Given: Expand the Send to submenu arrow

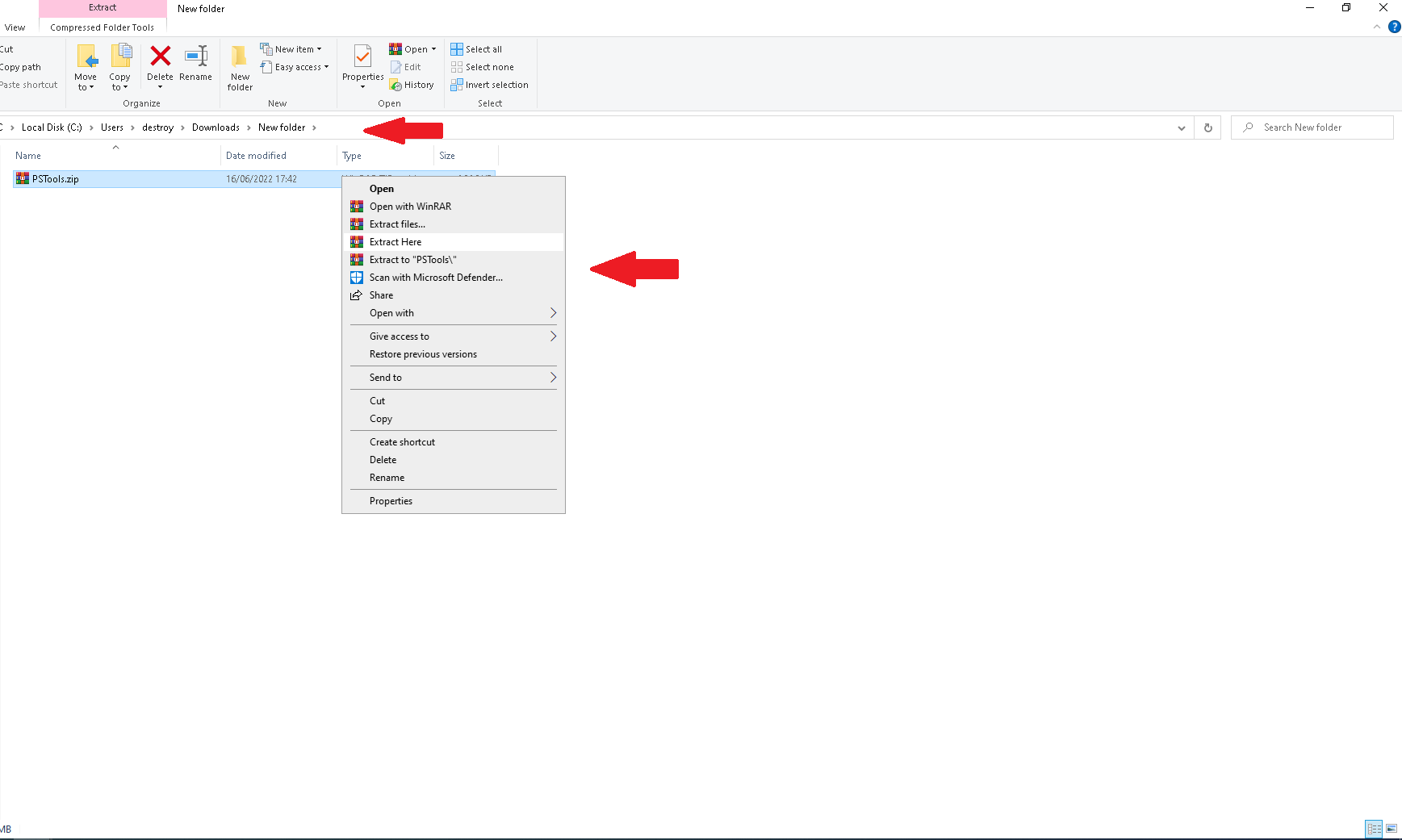Looking at the screenshot, I should coord(553,378).
